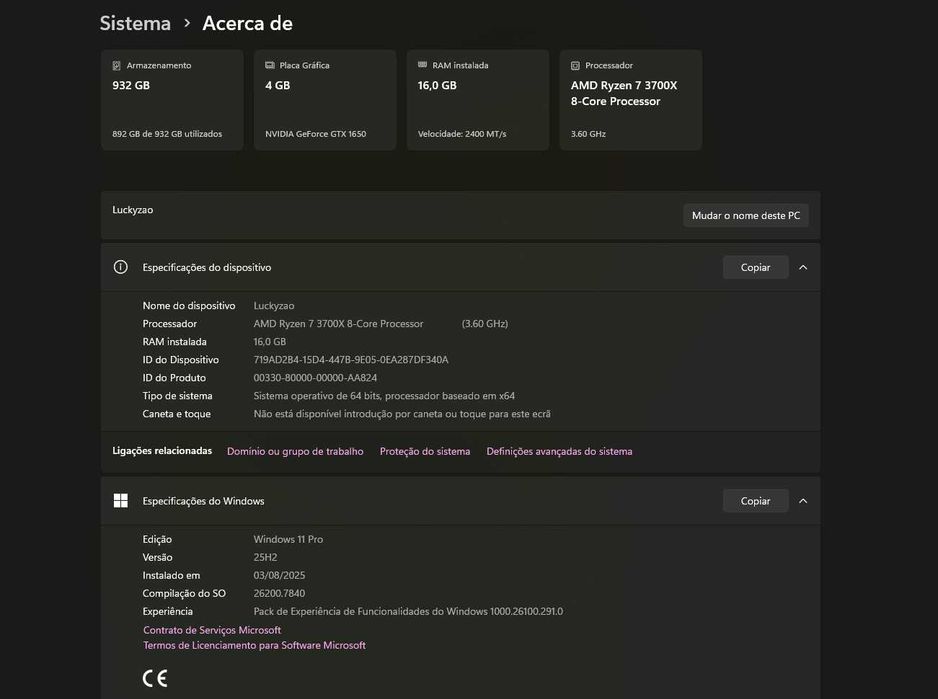
Task: Select the AMD Ryzen 7 3700X 8-Core Processor value
Action: tap(338, 324)
